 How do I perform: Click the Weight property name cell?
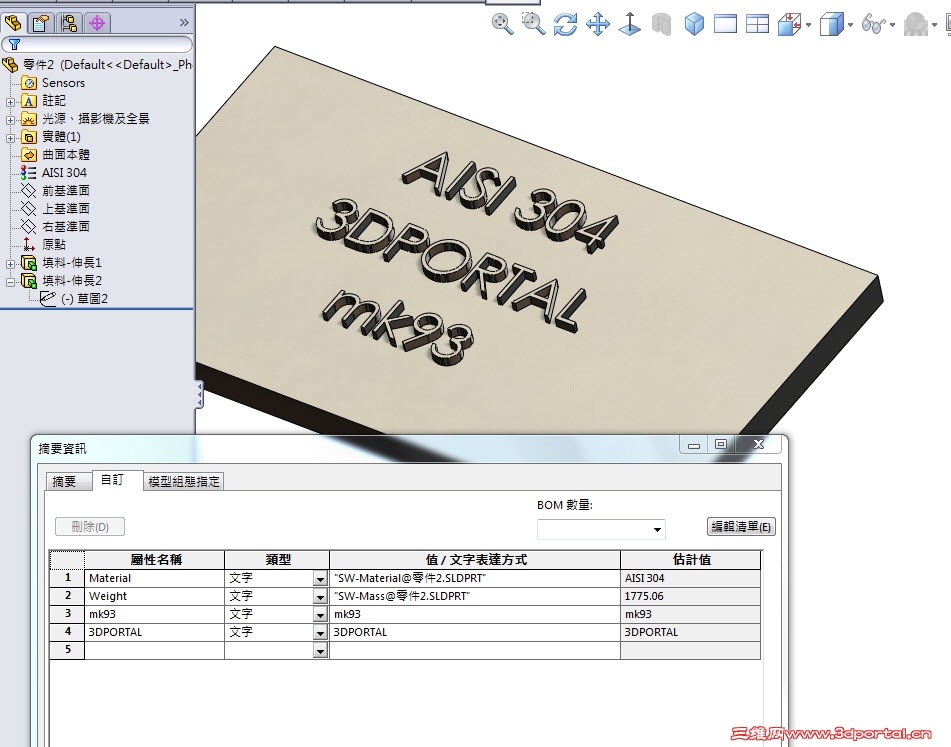155,596
